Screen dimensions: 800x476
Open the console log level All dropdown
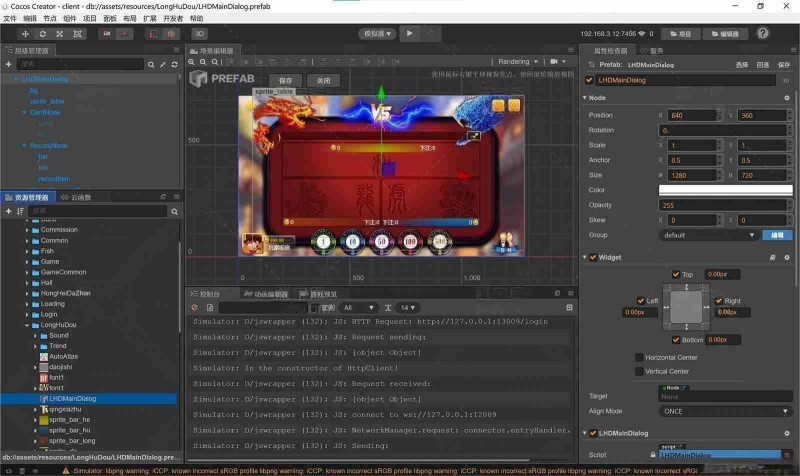(x=359, y=308)
